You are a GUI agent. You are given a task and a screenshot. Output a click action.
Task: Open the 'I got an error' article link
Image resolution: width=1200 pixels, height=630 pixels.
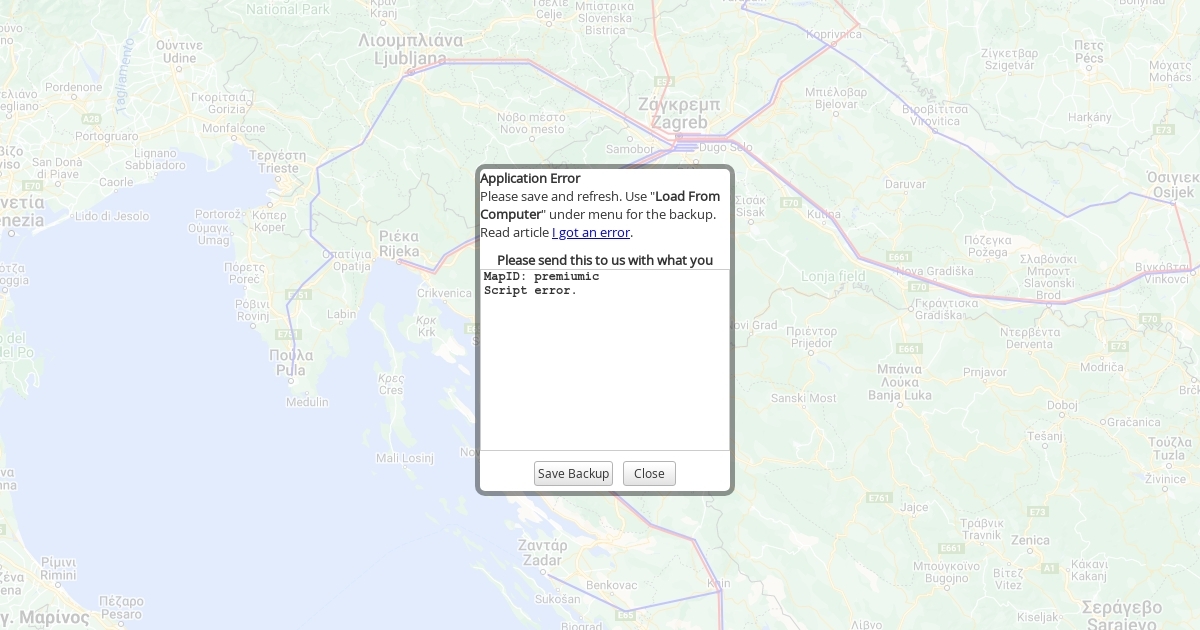(591, 232)
